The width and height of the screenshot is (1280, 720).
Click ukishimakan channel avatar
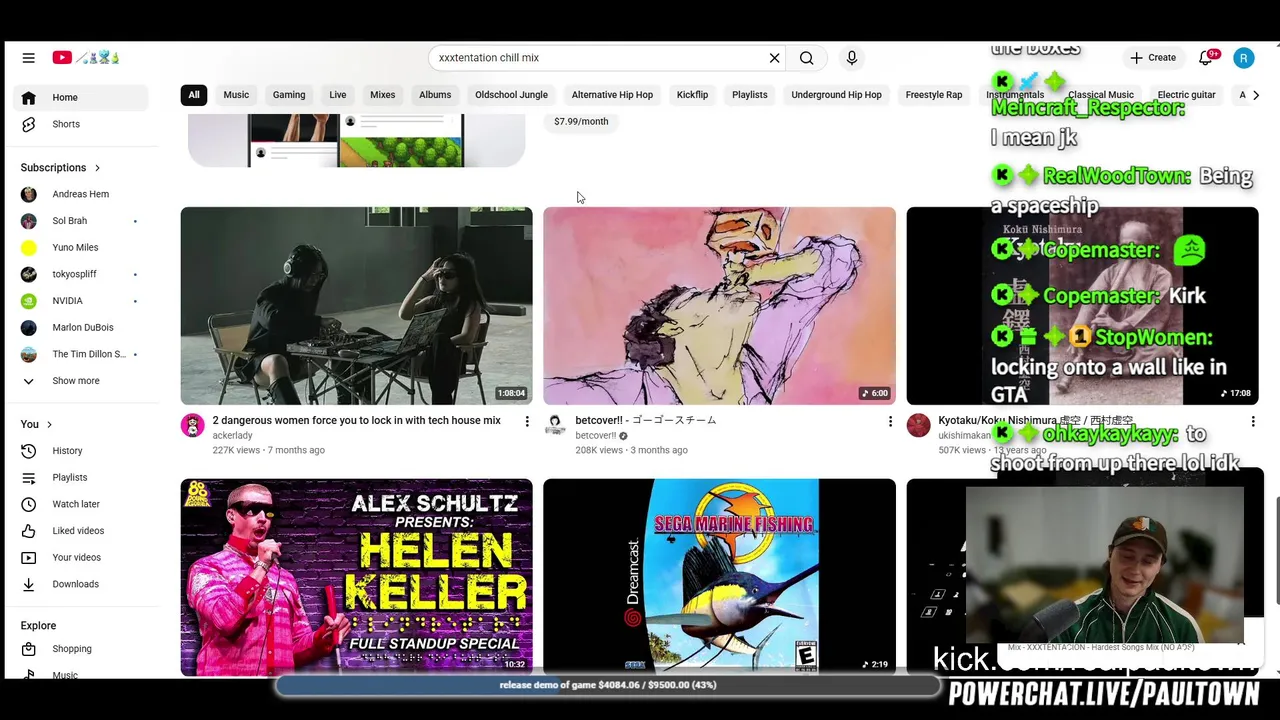click(x=919, y=426)
